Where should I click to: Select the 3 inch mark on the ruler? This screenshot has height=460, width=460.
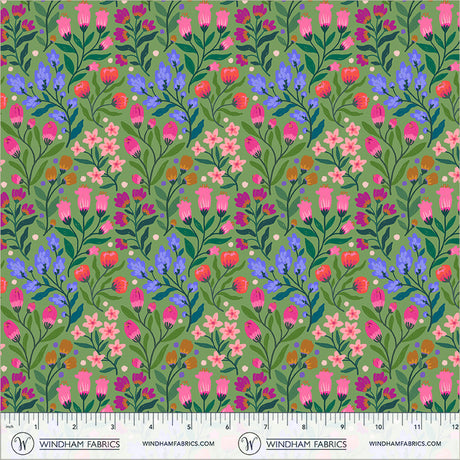point(113,427)
